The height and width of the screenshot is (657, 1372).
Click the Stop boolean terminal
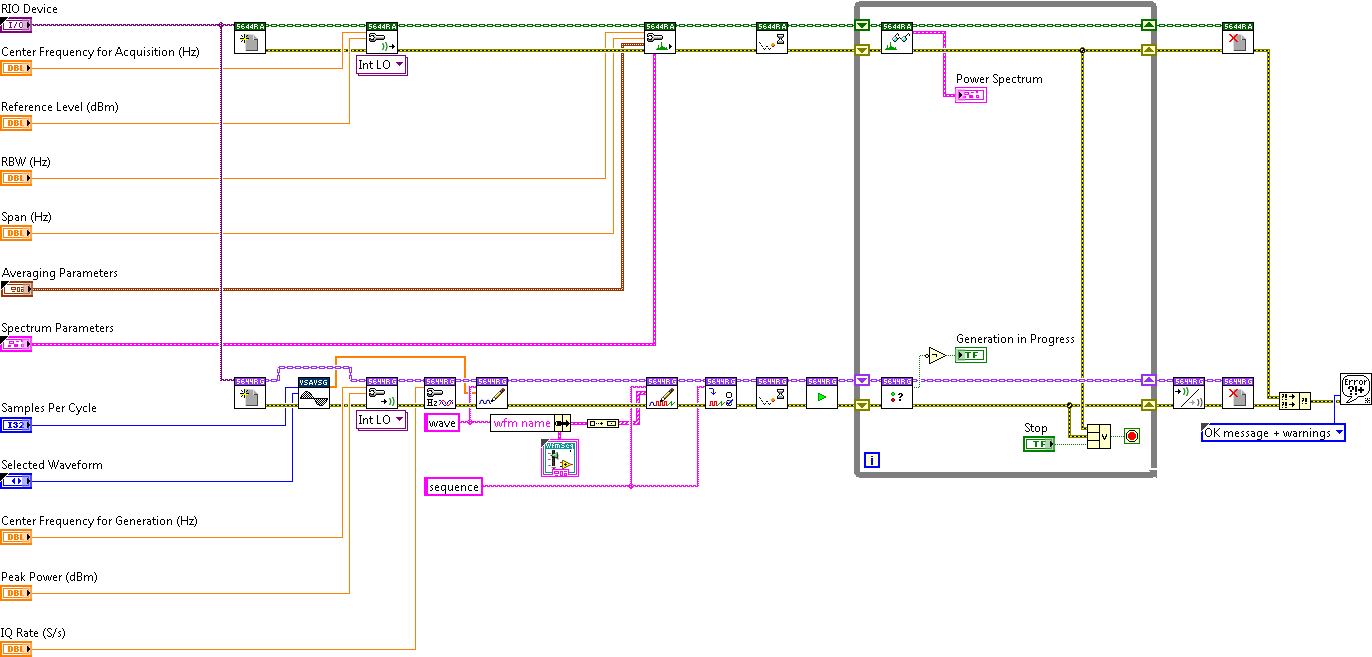(x=1038, y=443)
